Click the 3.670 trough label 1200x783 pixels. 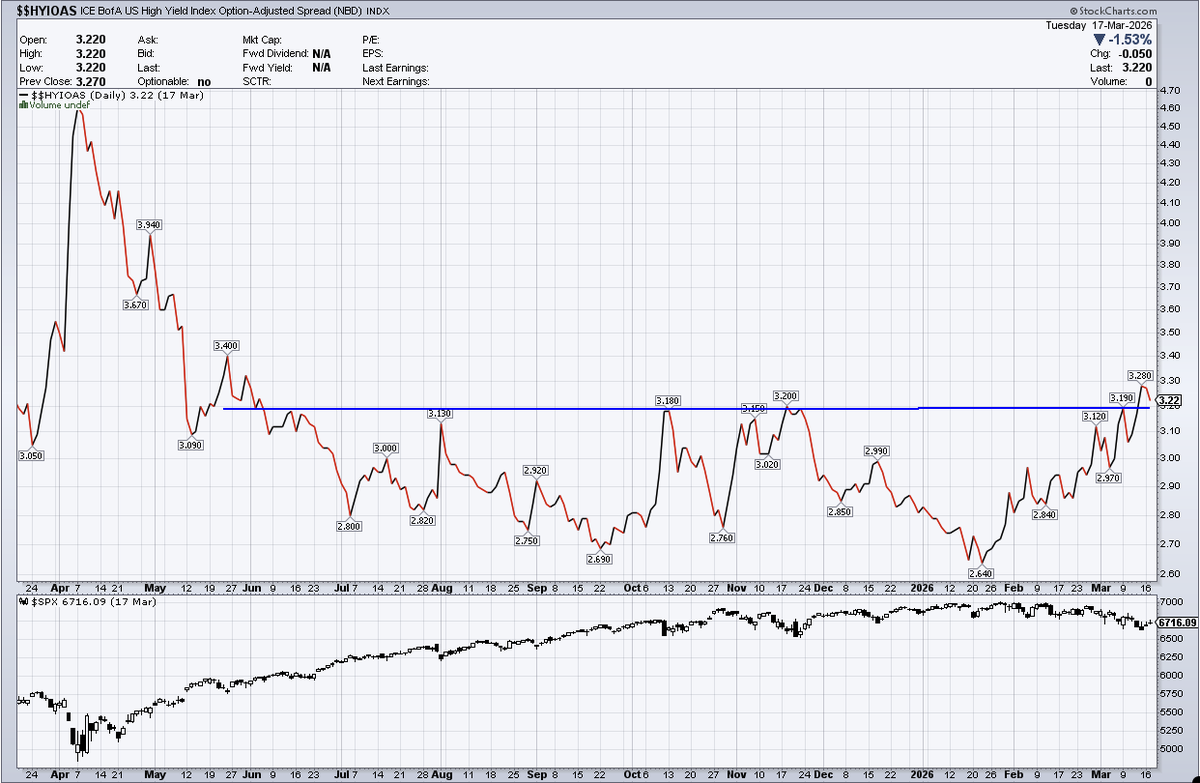pyautogui.click(x=136, y=304)
